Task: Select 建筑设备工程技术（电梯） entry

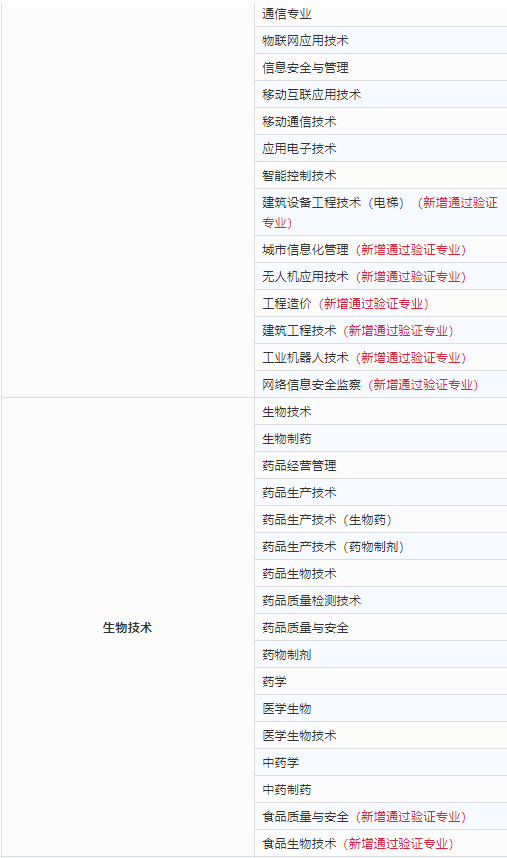Action: [x=381, y=212]
